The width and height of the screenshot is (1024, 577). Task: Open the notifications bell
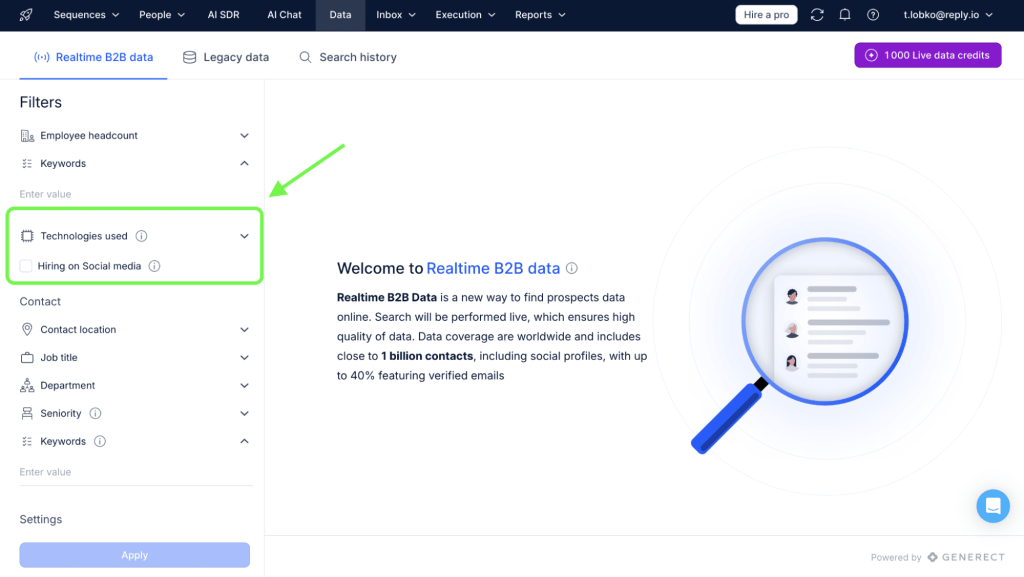click(x=845, y=15)
